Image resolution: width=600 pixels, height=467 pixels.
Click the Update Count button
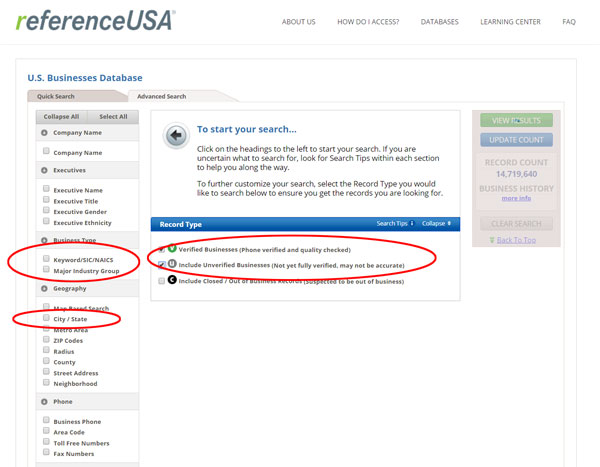click(x=516, y=140)
